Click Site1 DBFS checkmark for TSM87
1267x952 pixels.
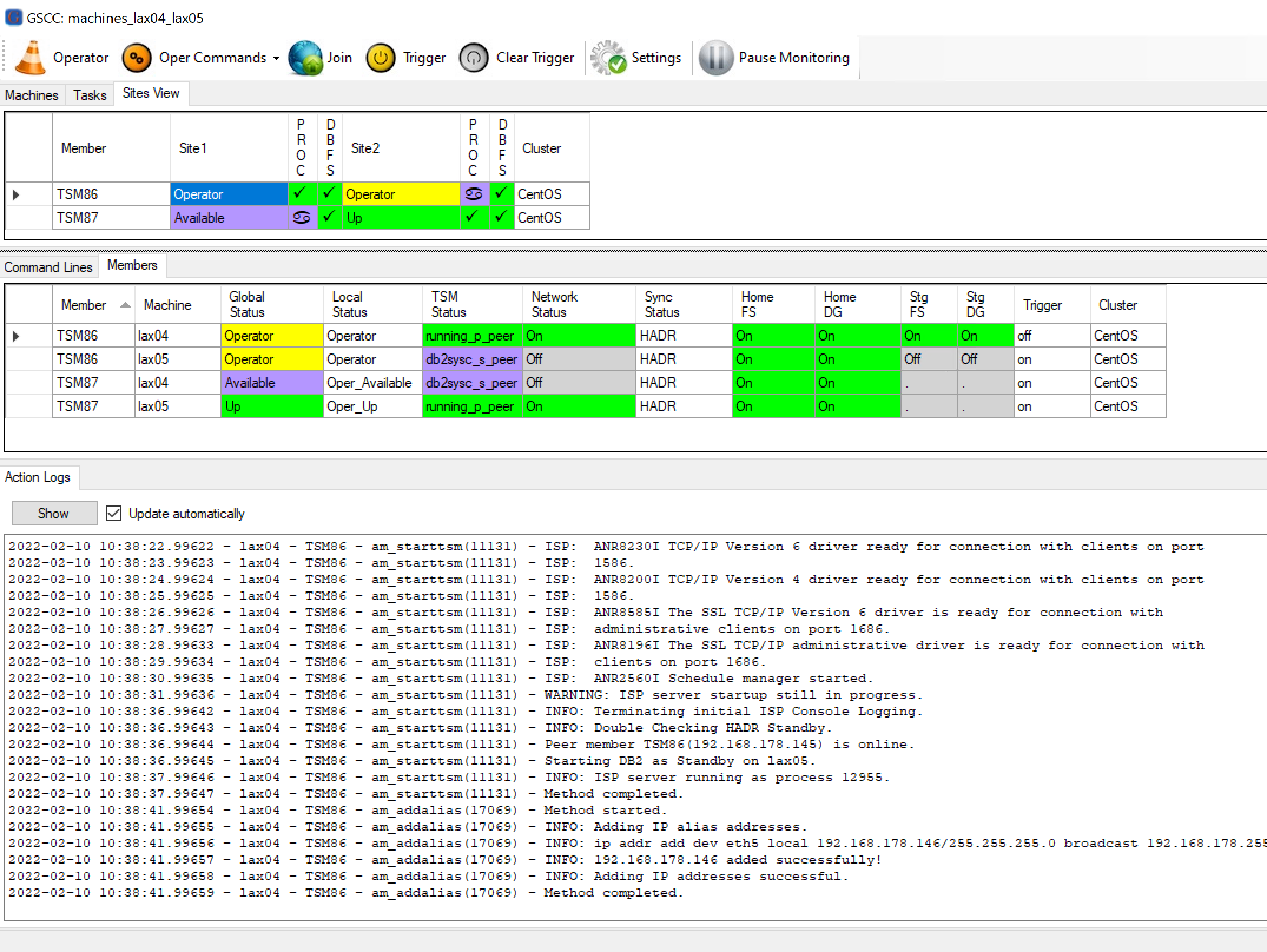[x=329, y=217]
